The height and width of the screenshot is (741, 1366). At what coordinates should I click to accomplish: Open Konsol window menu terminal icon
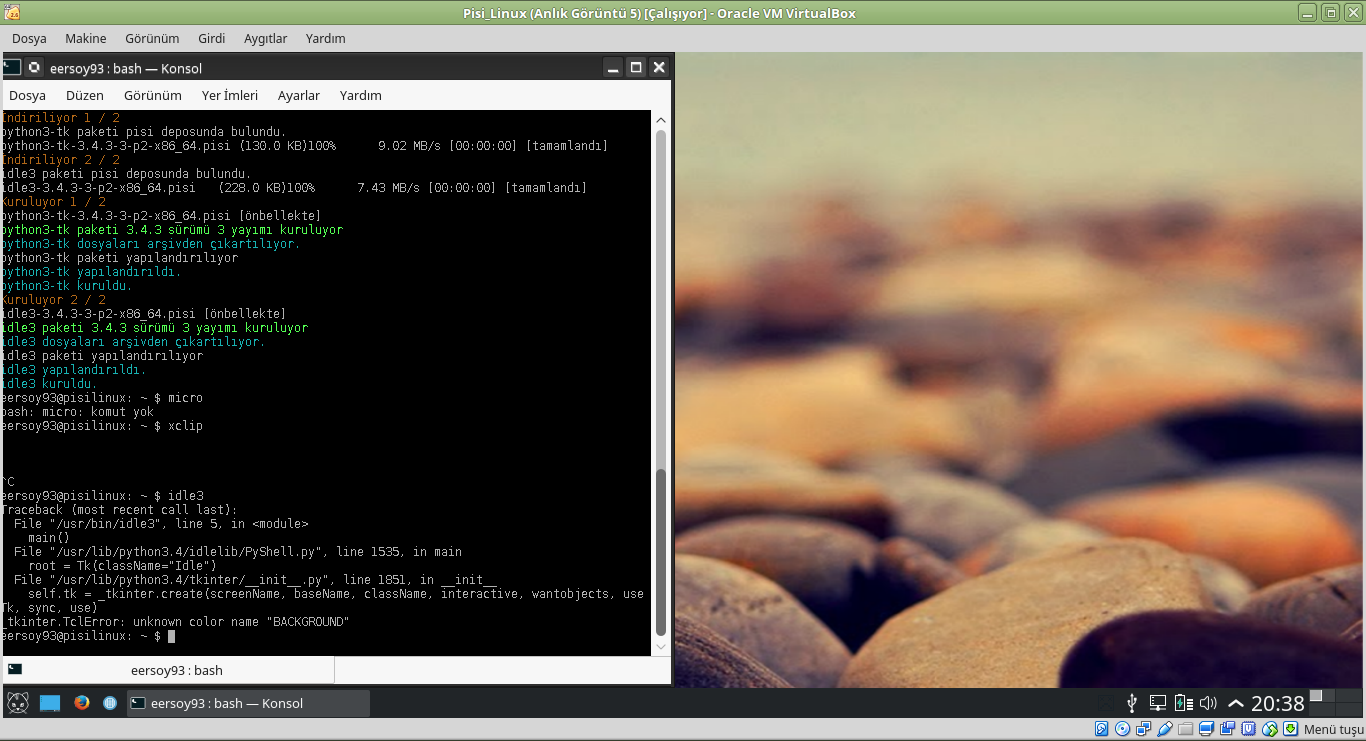pyautogui.click(x=11, y=67)
